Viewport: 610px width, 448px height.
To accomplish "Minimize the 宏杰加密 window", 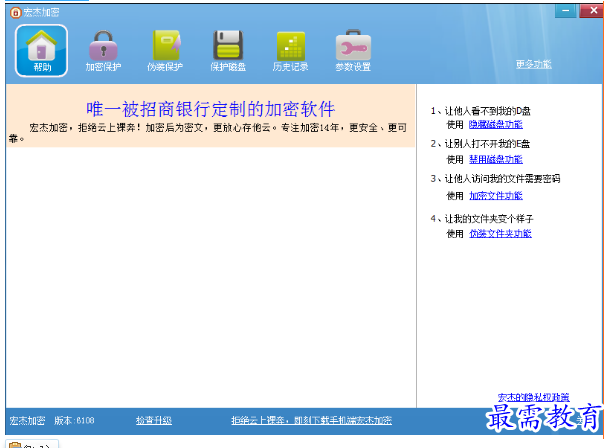I will tap(566, 10).
